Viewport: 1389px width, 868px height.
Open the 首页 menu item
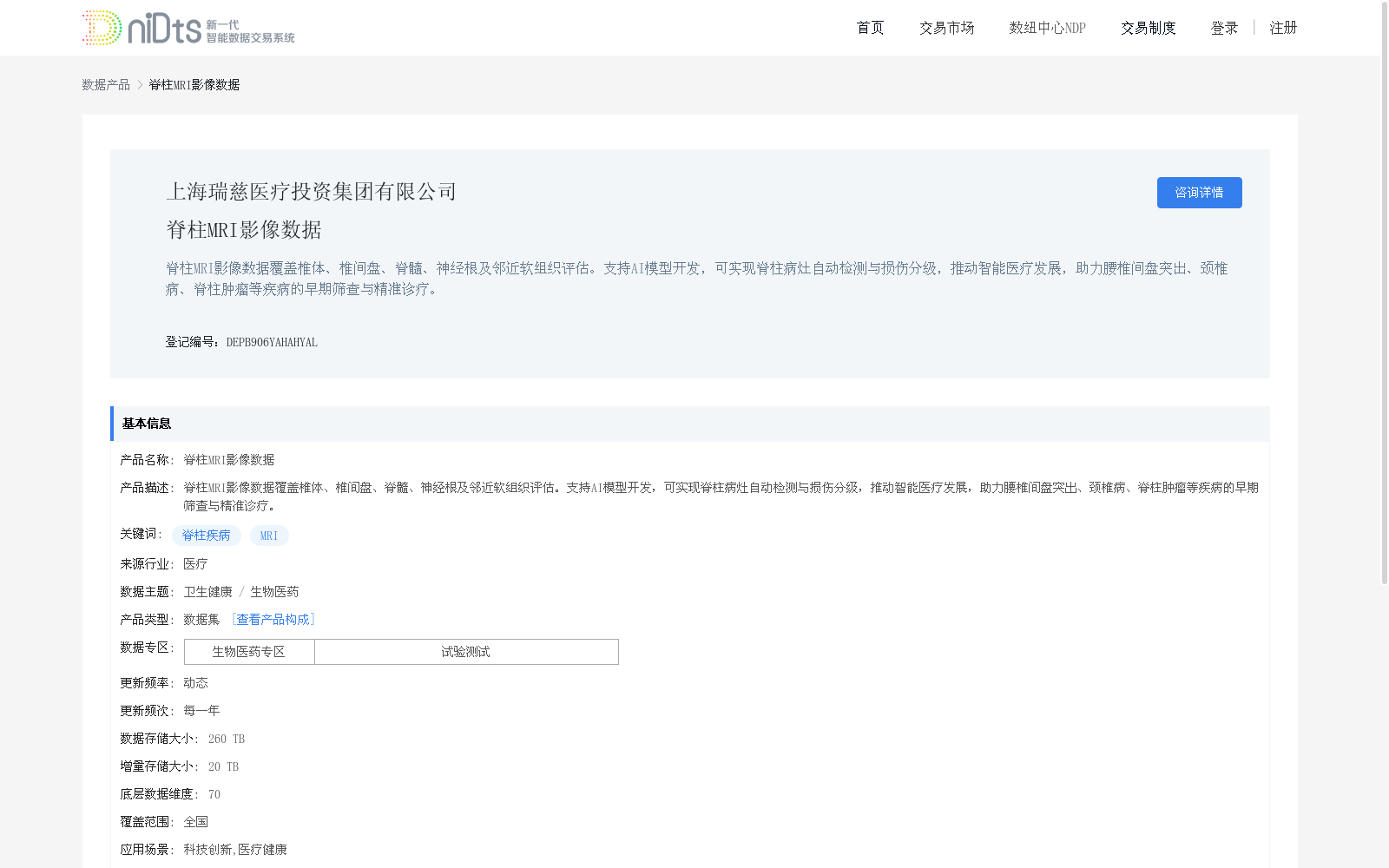(x=870, y=28)
